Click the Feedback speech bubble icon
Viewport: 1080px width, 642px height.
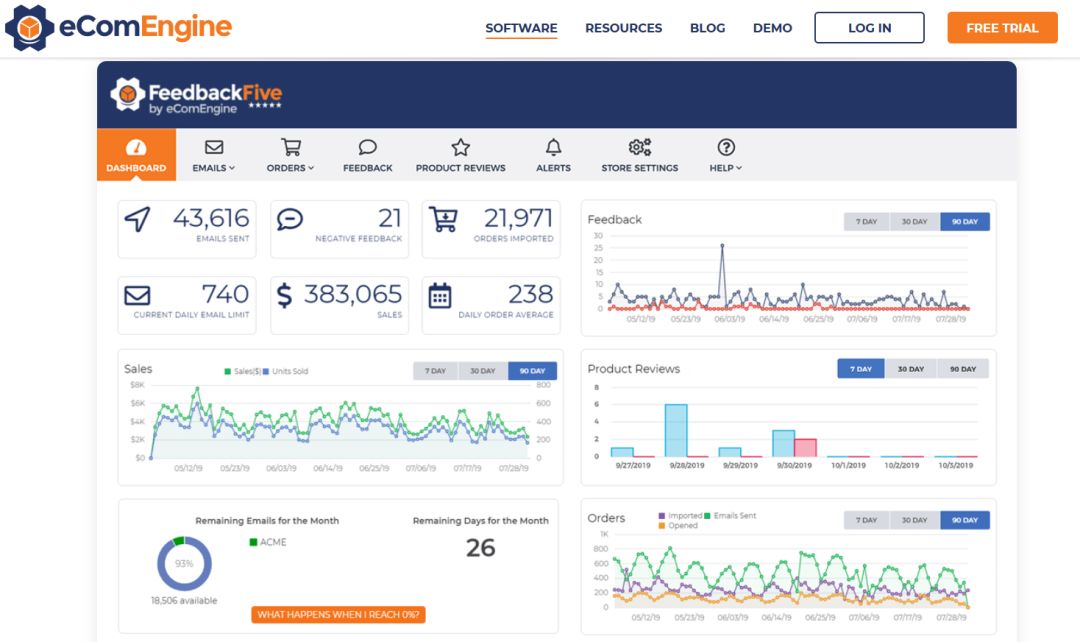pyautogui.click(x=367, y=148)
